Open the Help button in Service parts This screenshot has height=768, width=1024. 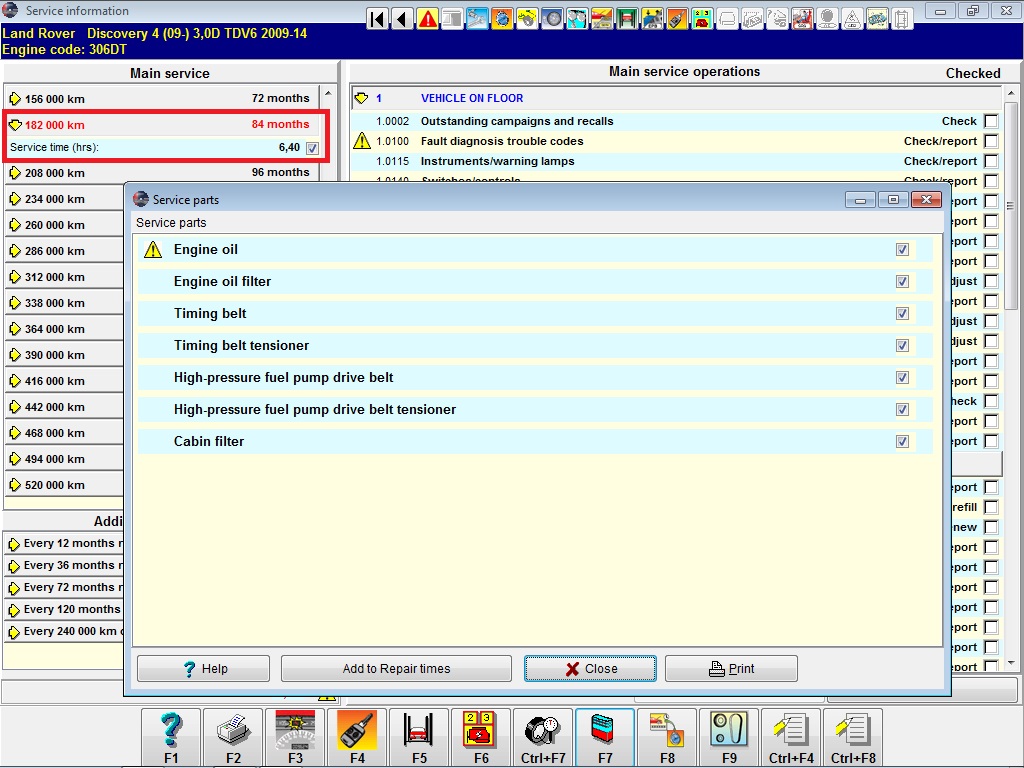click(x=203, y=669)
